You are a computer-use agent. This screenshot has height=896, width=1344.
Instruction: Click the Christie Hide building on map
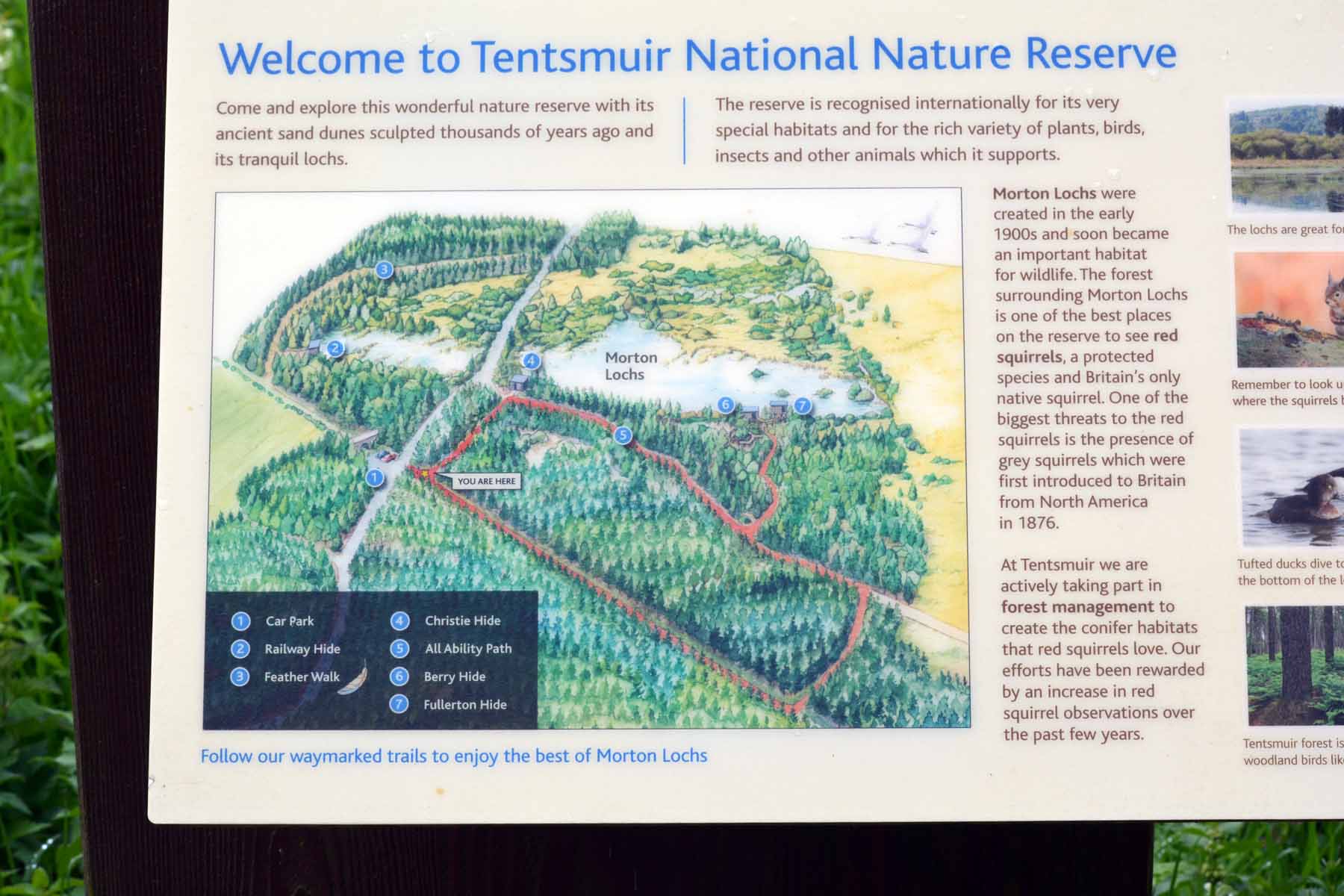(519, 383)
